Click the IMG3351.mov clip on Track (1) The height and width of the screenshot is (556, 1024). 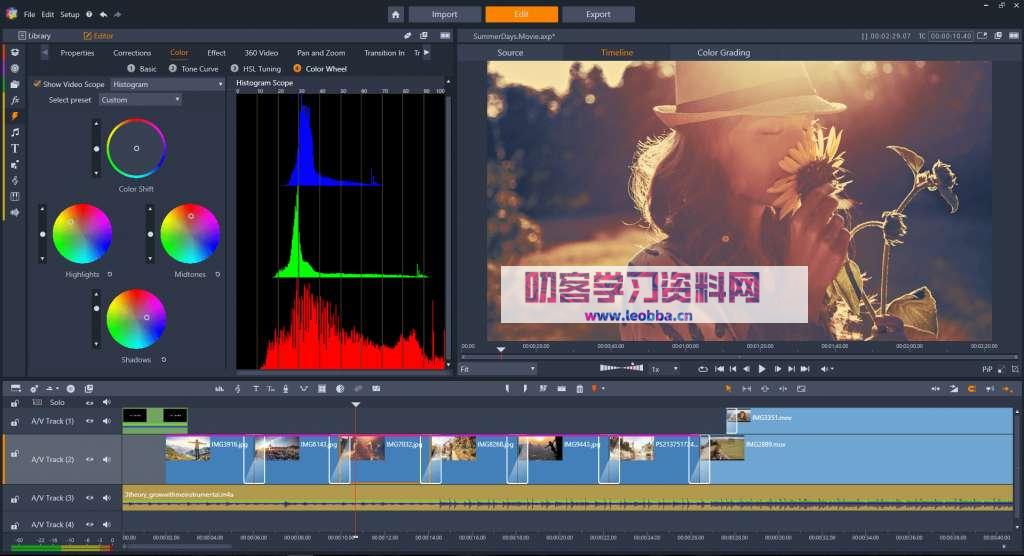[x=869, y=421]
